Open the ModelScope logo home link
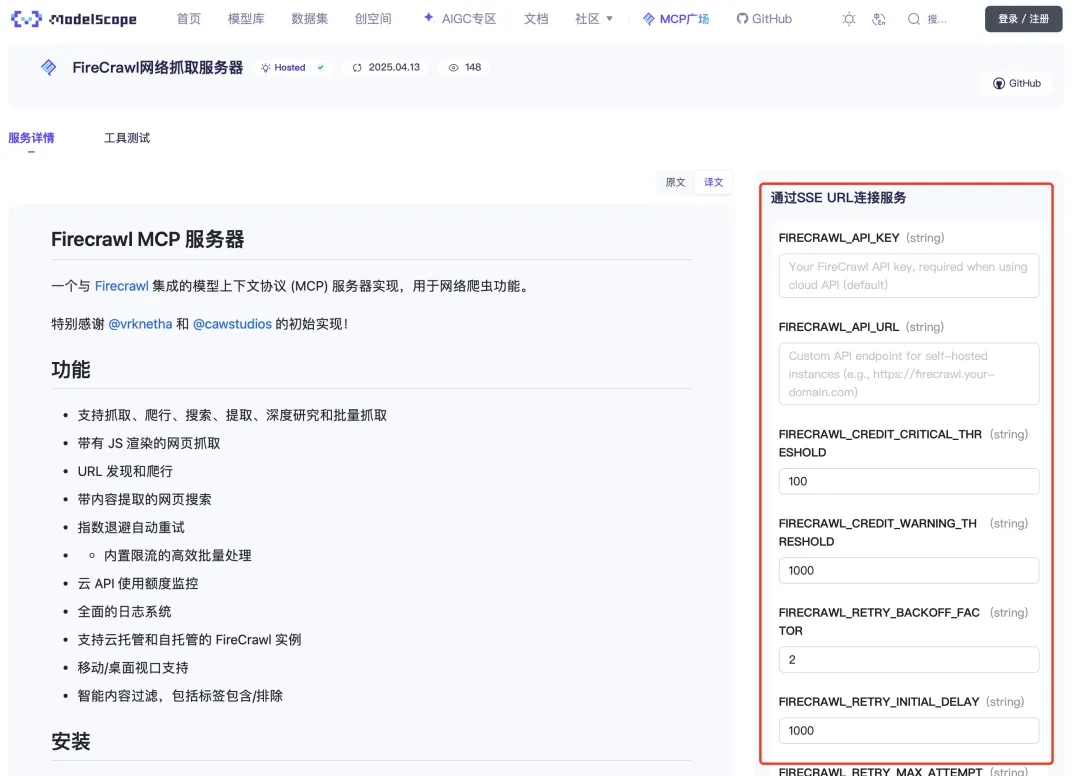 [74, 19]
